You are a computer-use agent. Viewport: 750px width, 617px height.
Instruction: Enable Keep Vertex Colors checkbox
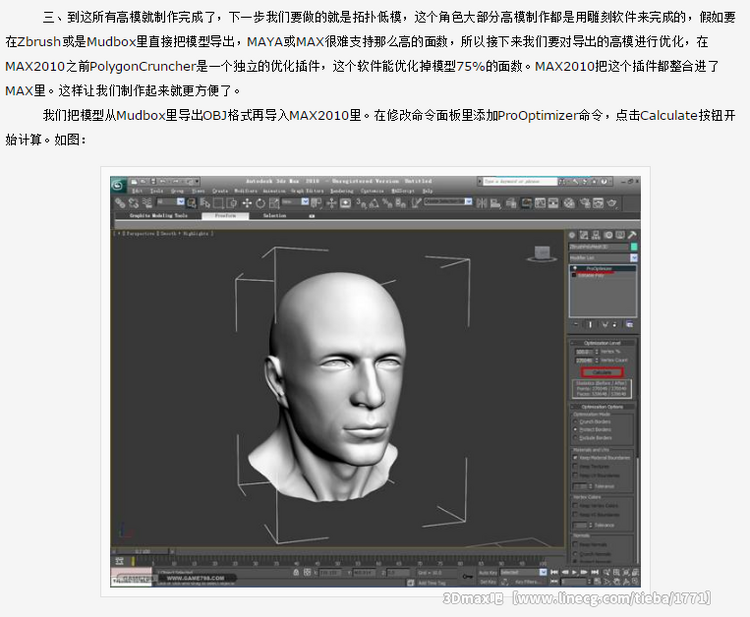(596, 506)
